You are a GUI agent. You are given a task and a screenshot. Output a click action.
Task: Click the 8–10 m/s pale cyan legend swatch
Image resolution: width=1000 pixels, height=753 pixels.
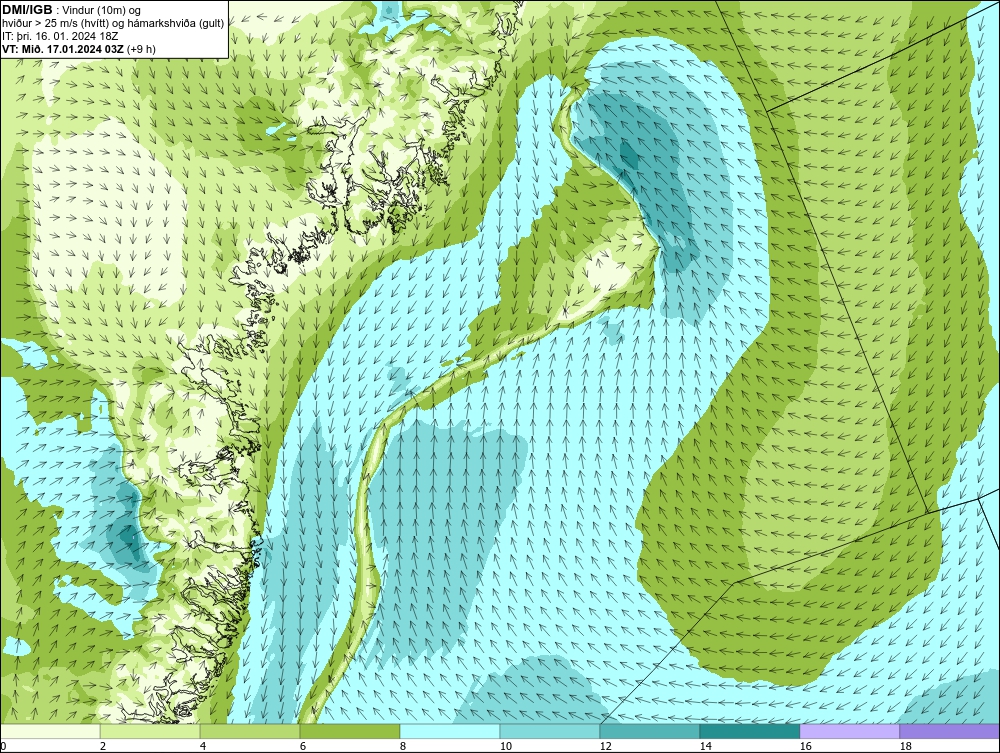(450, 731)
